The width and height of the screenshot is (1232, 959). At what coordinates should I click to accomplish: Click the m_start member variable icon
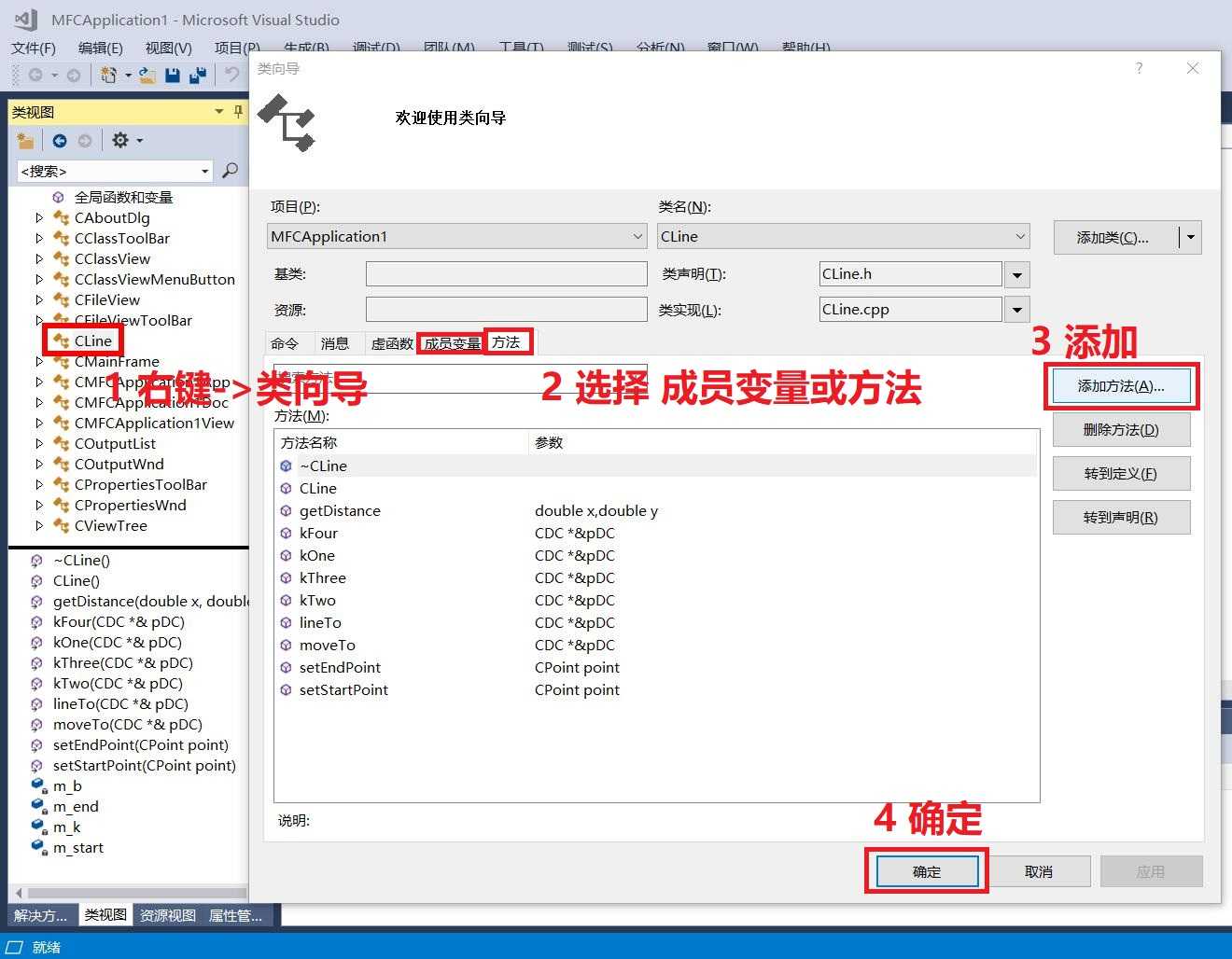click(38, 847)
